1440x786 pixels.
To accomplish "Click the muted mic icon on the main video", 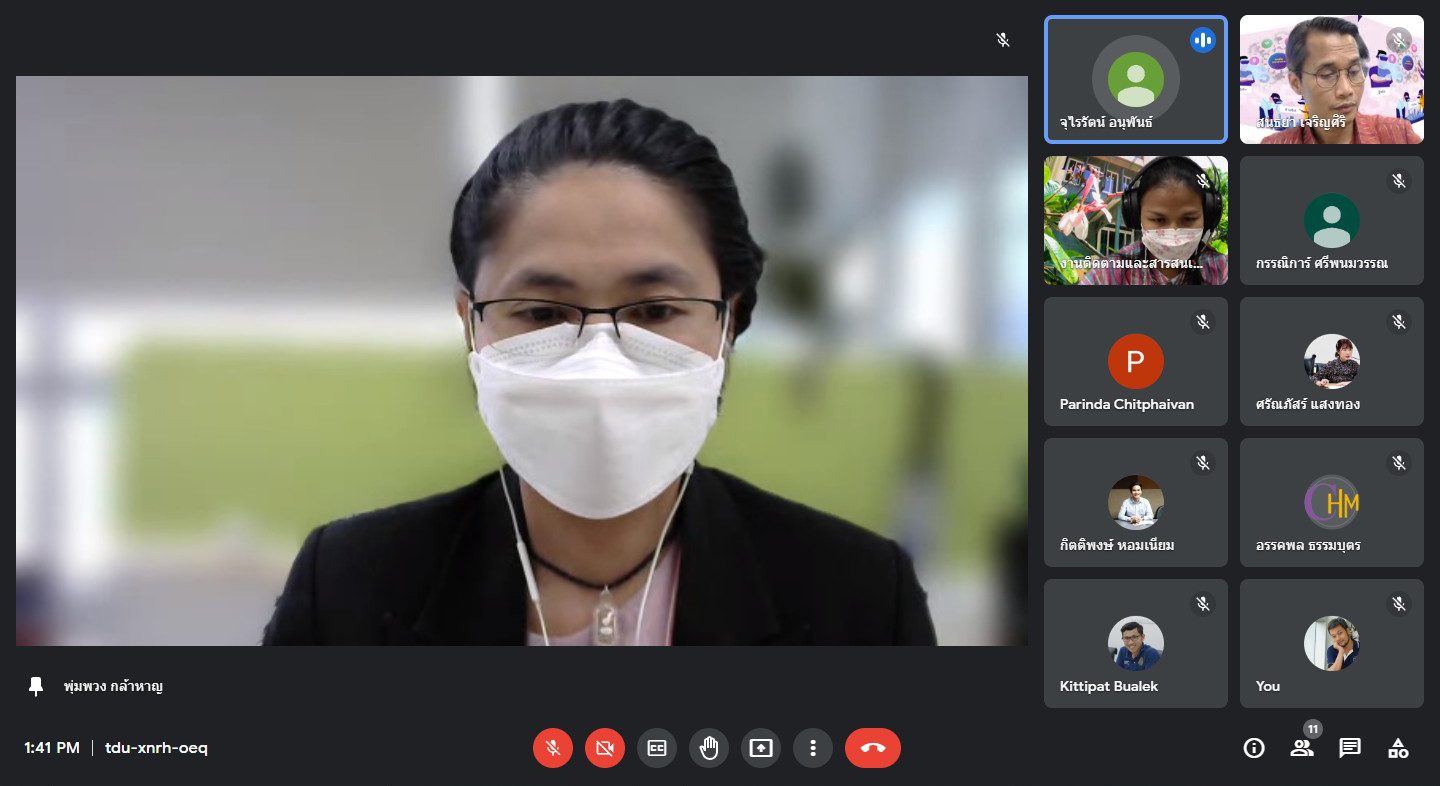I will (x=1003, y=40).
